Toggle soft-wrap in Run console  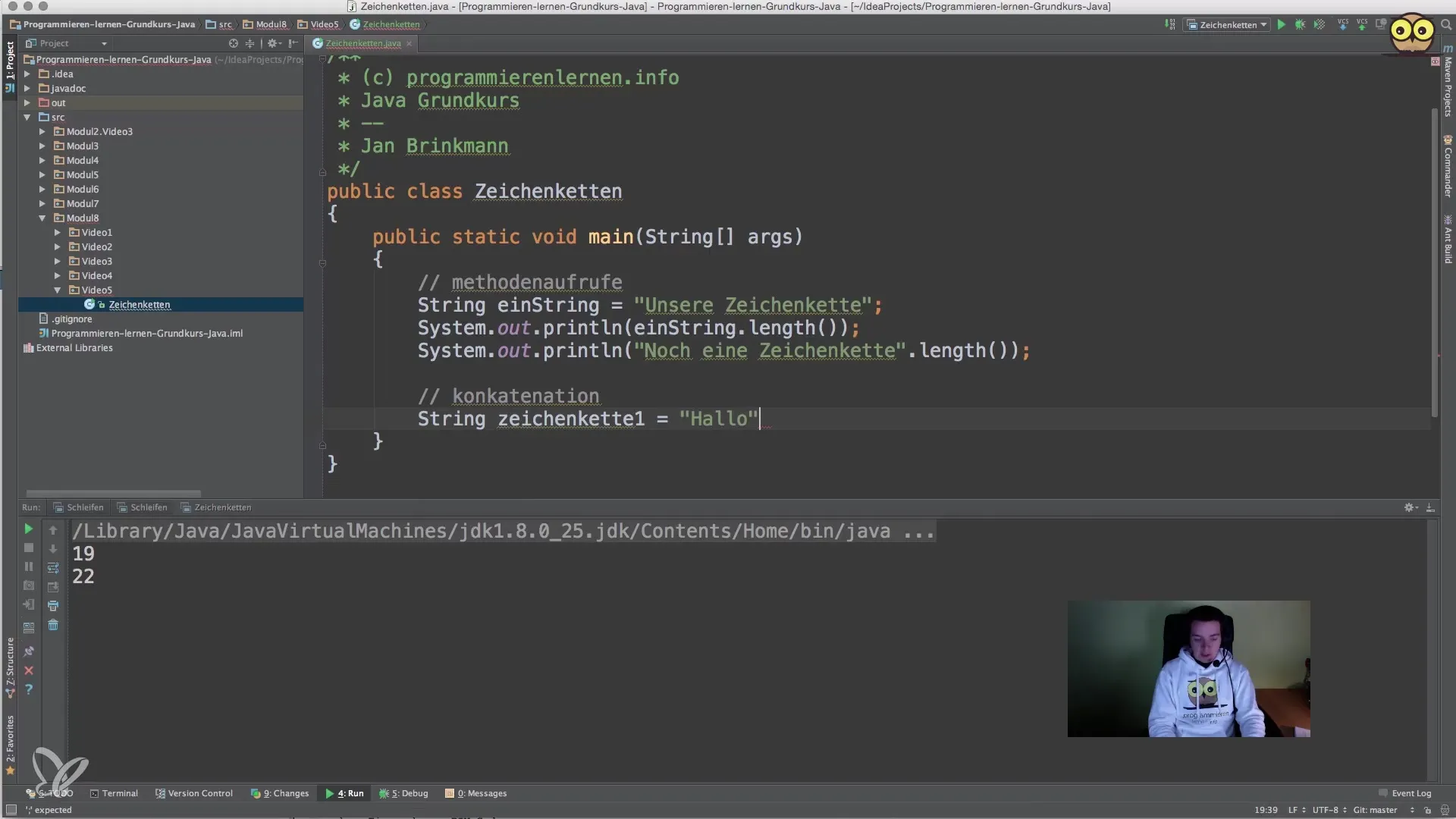(53, 567)
